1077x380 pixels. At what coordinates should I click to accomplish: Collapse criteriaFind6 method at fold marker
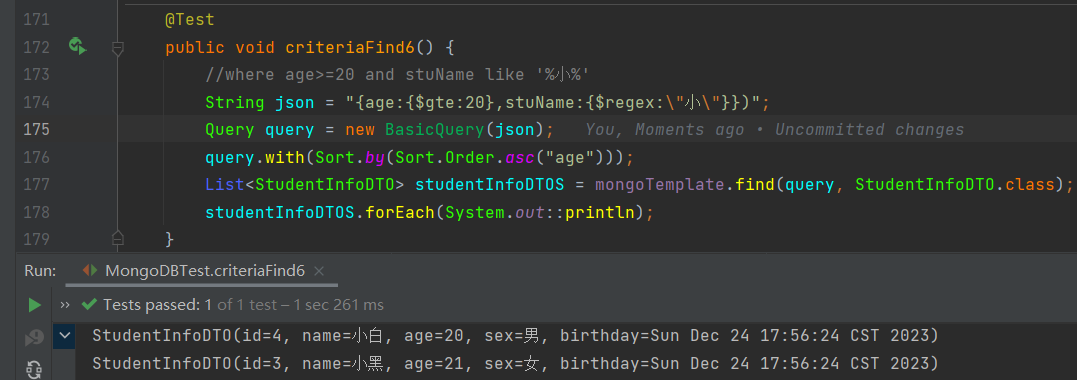coord(117,48)
